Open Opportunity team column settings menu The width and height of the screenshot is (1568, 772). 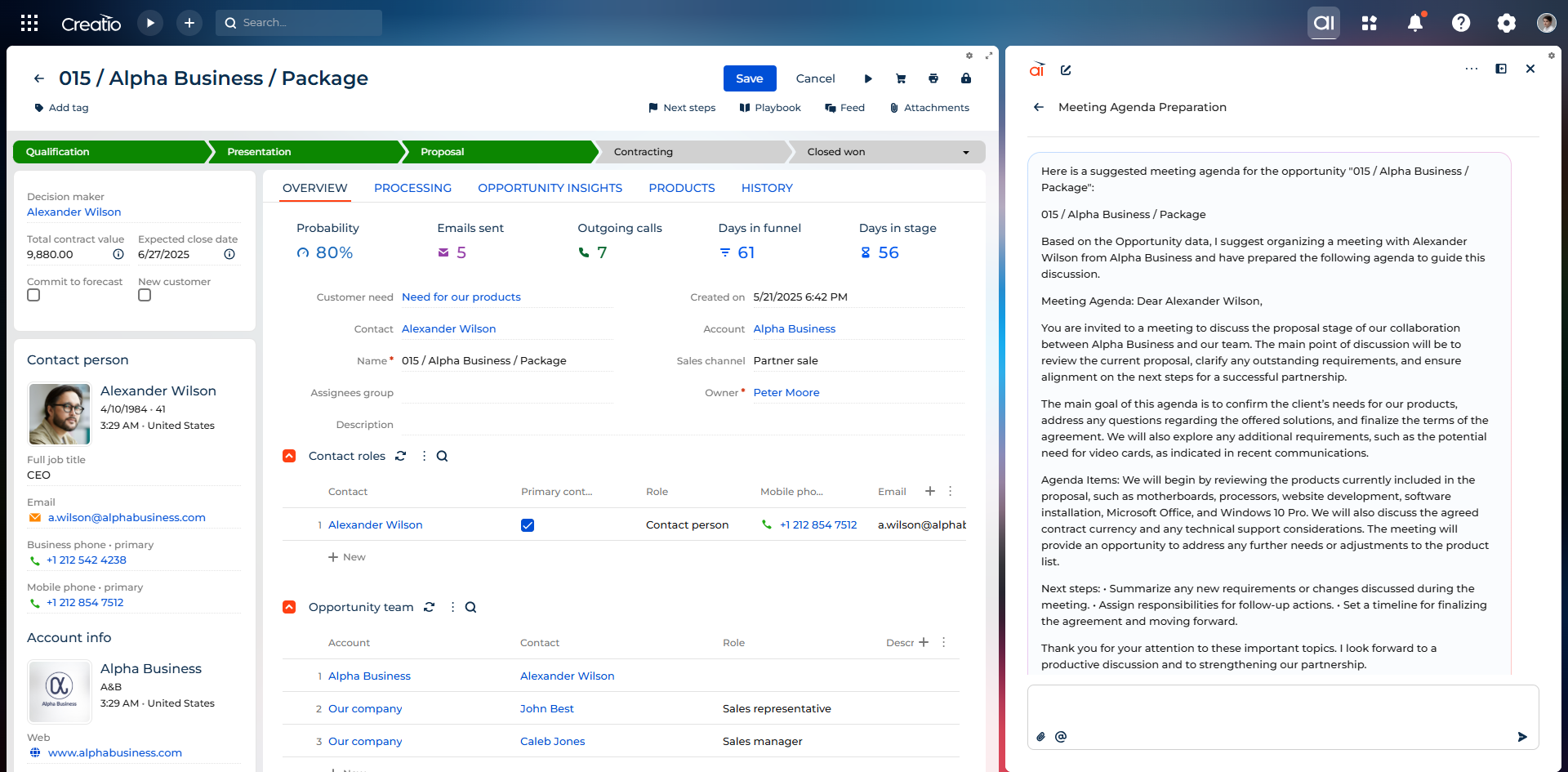tap(943, 642)
